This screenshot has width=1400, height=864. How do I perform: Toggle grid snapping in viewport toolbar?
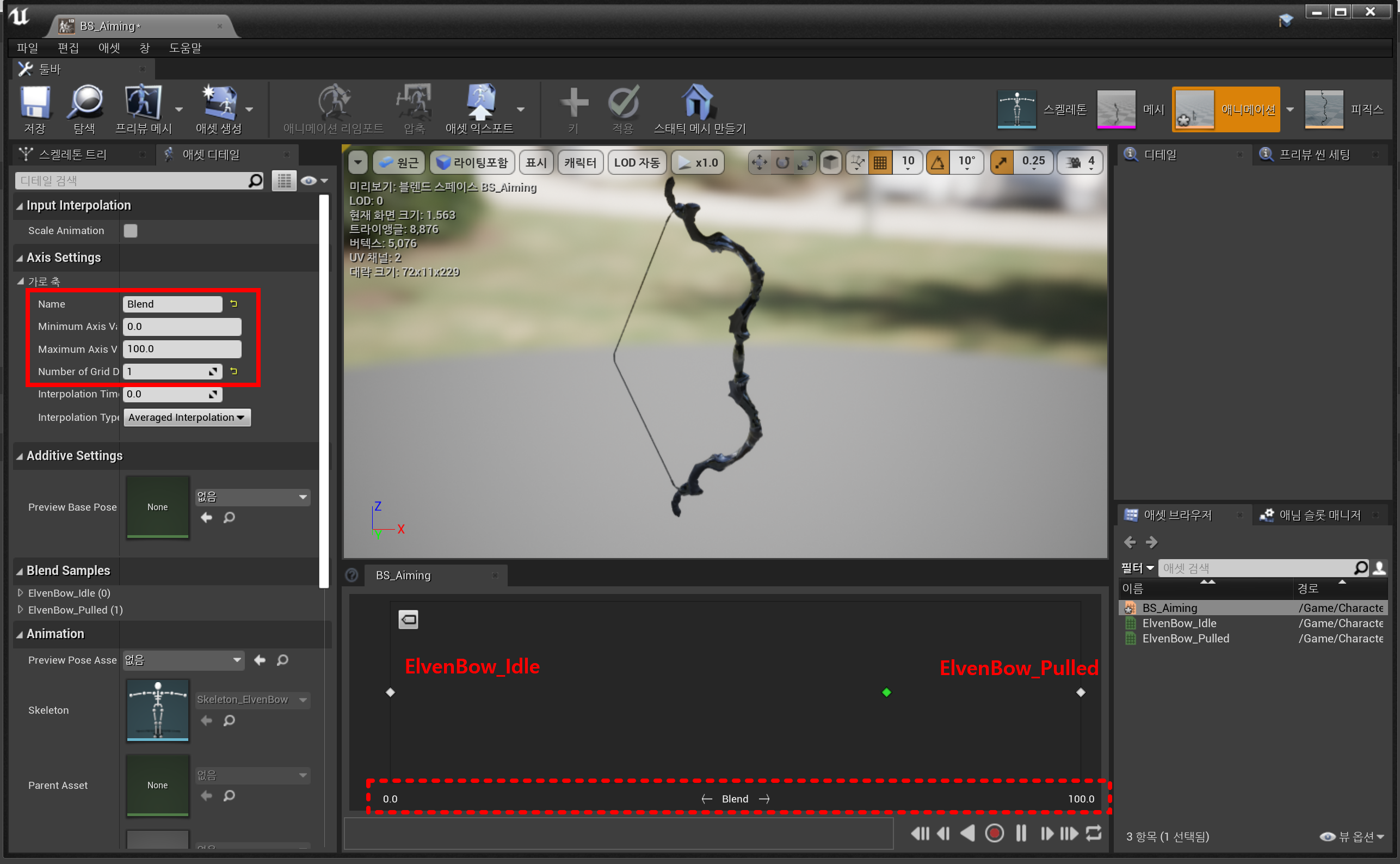coord(880,163)
